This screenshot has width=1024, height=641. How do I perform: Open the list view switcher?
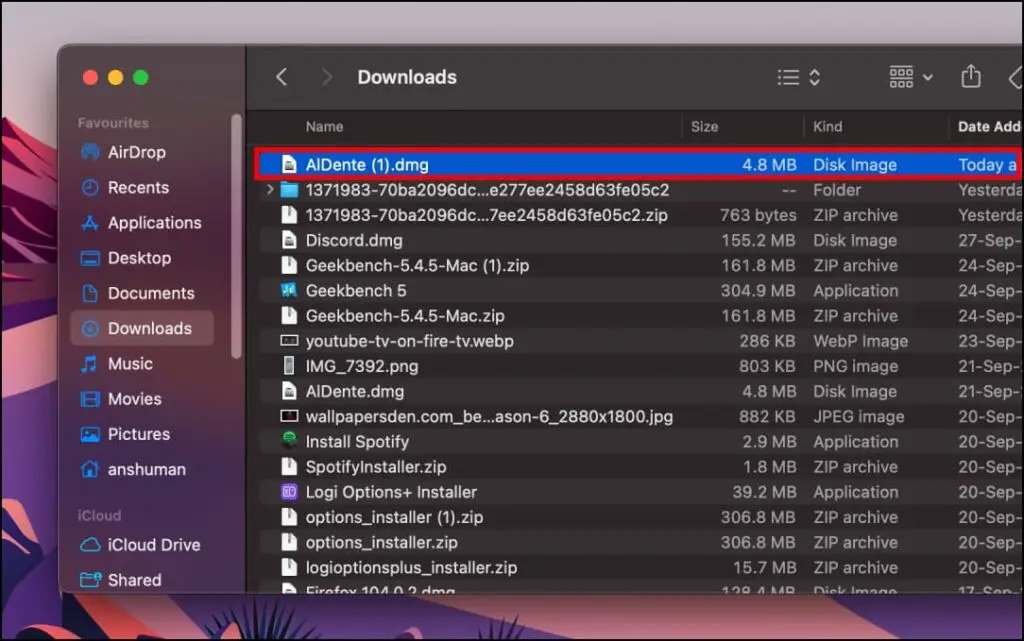[799, 78]
